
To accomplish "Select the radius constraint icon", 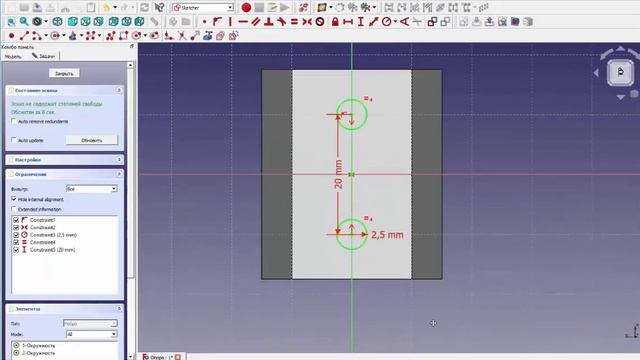I will tap(386, 22).
